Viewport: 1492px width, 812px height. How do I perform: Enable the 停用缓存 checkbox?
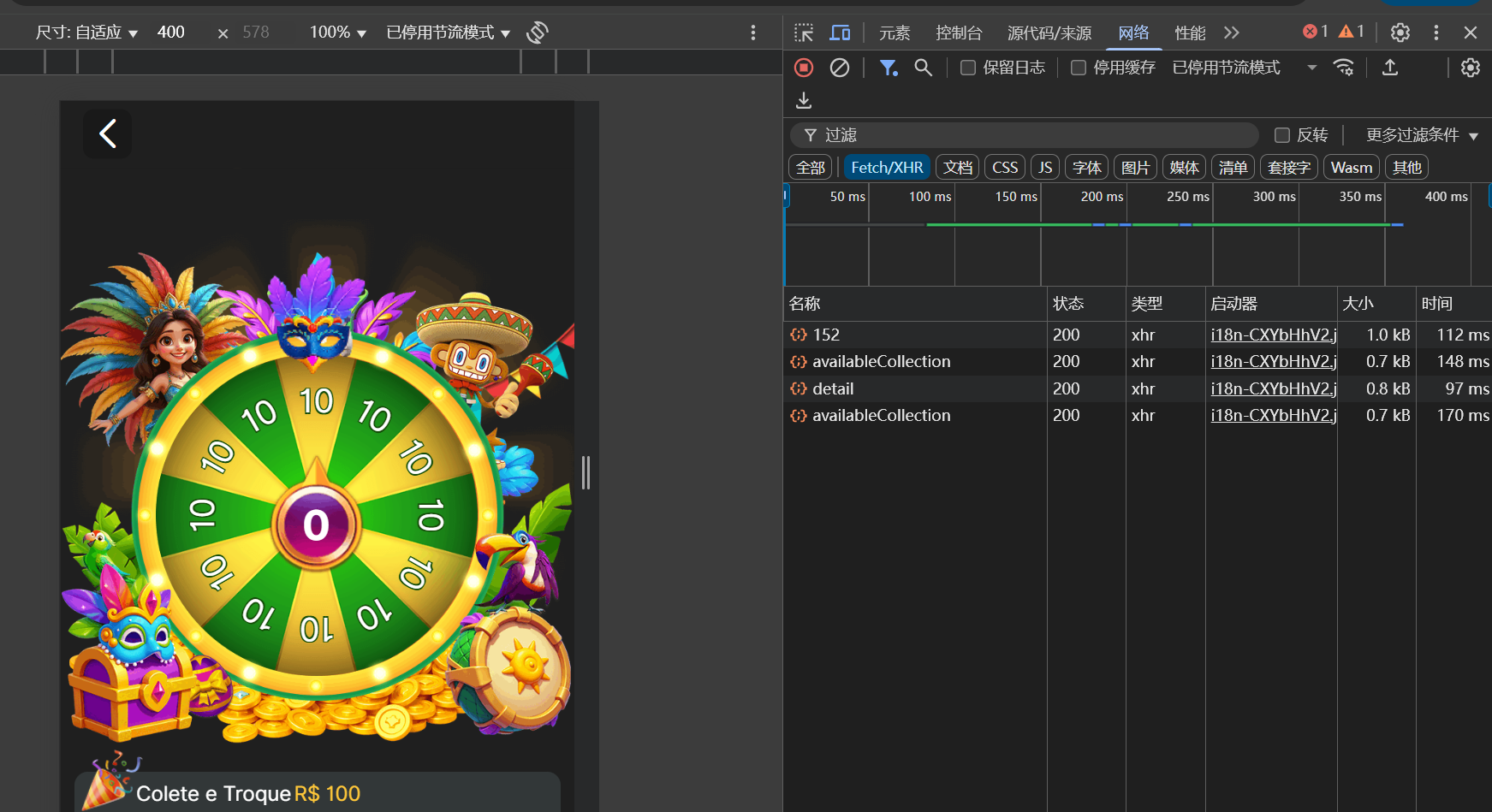(1079, 68)
